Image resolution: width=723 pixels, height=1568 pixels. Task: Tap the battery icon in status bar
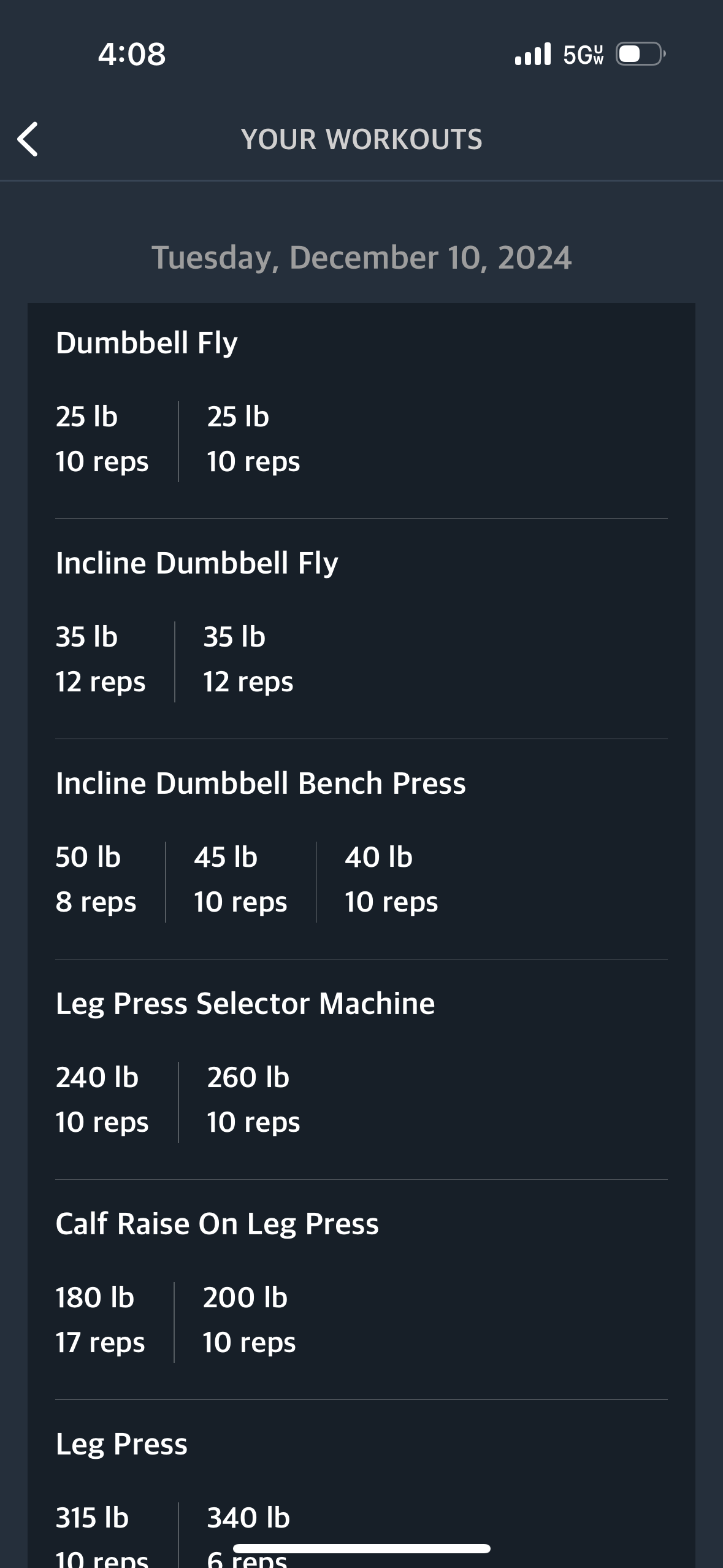point(641,54)
